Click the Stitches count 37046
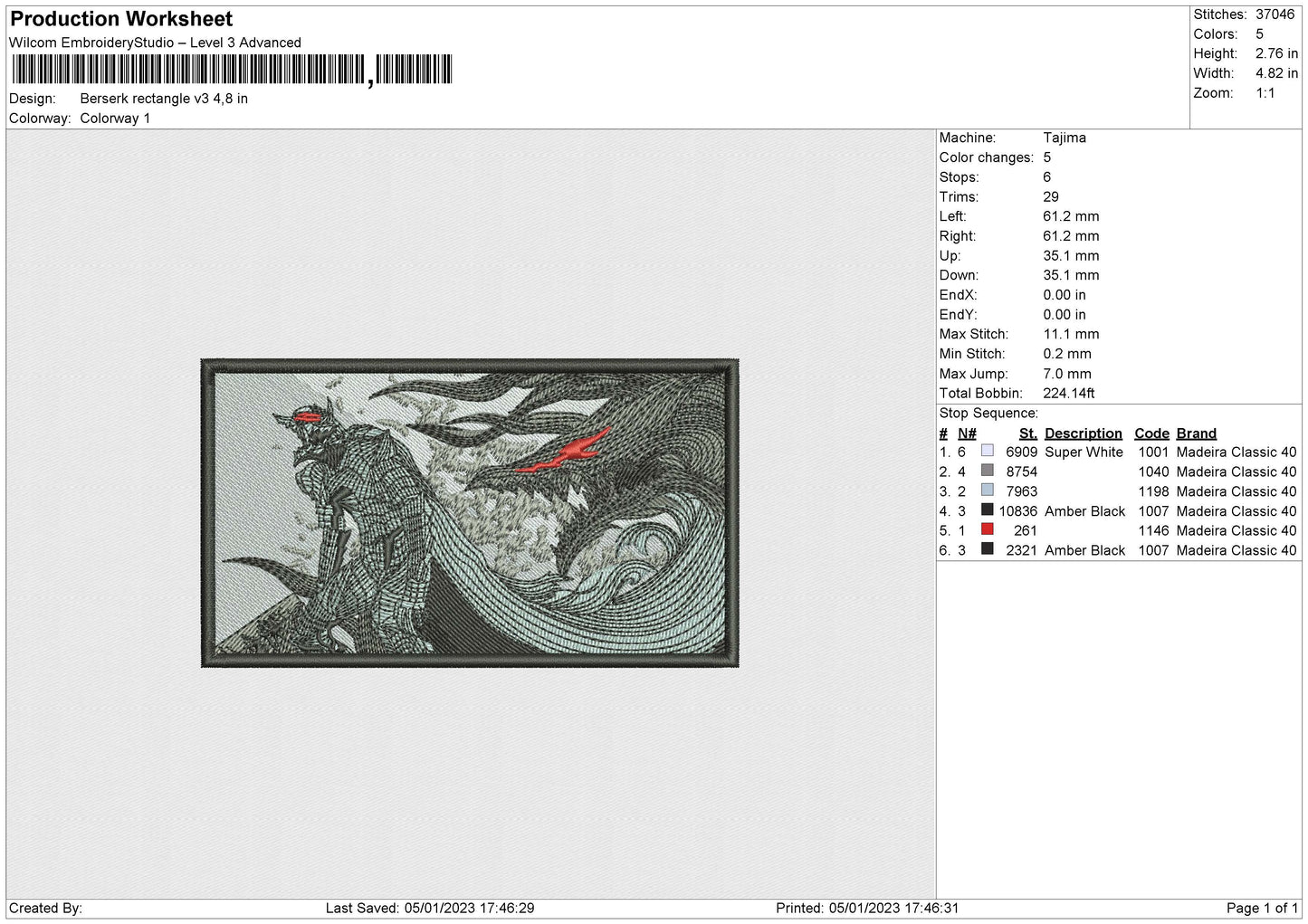 (x=1275, y=14)
